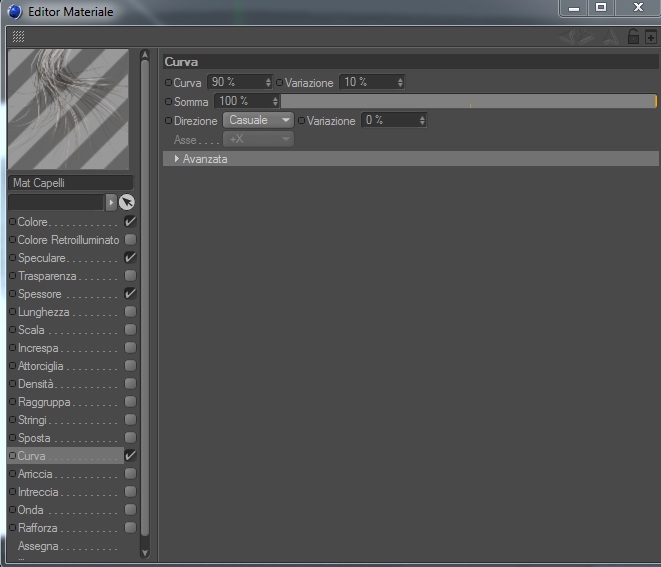Click the lock icon in top toolbar
The width and height of the screenshot is (661, 567).
(633, 37)
